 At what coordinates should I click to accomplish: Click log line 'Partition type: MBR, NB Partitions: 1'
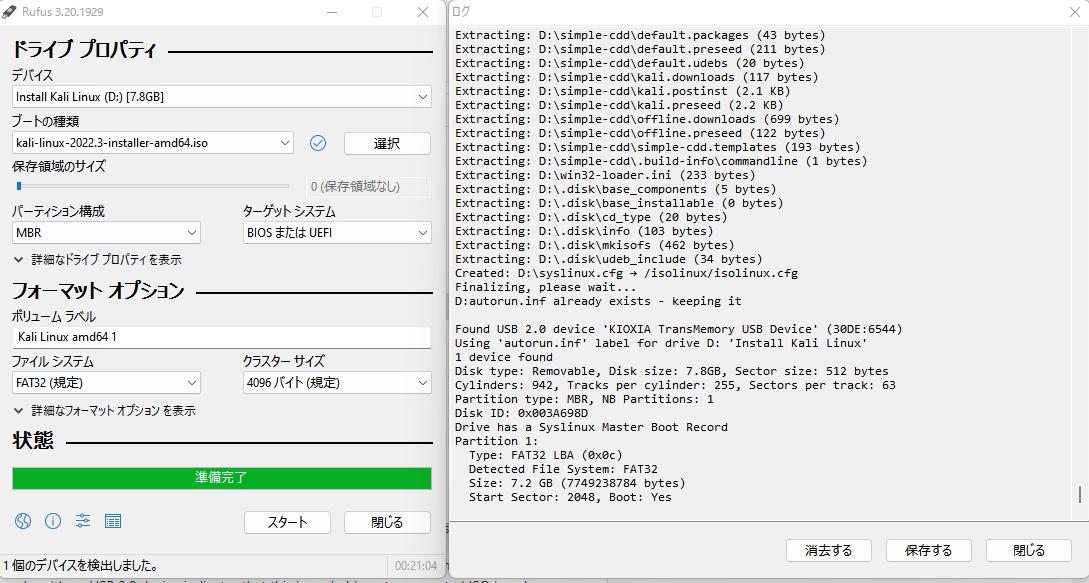point(584,399)
